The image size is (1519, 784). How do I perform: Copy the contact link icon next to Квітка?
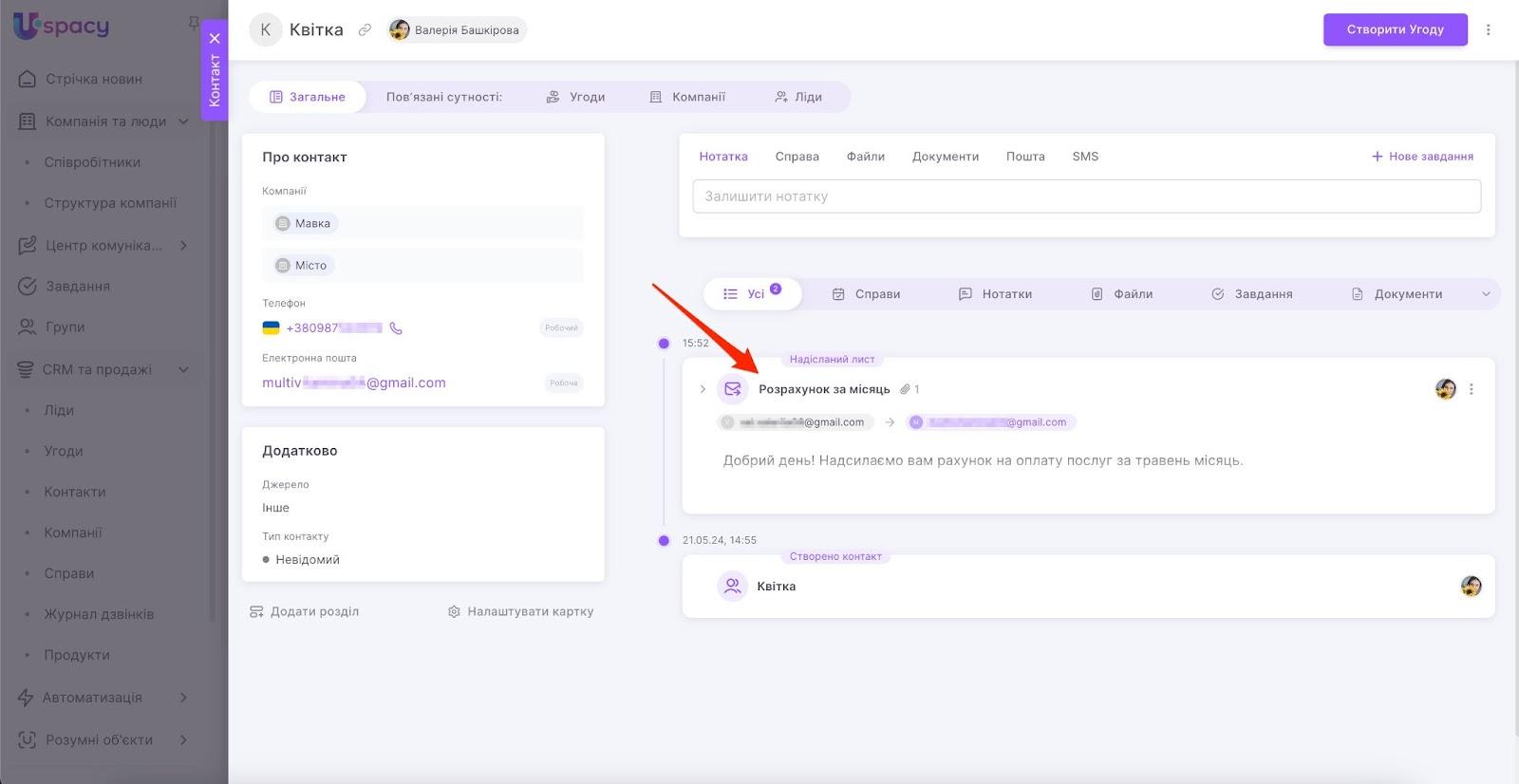pyautogui.click(x=365, y=30)
